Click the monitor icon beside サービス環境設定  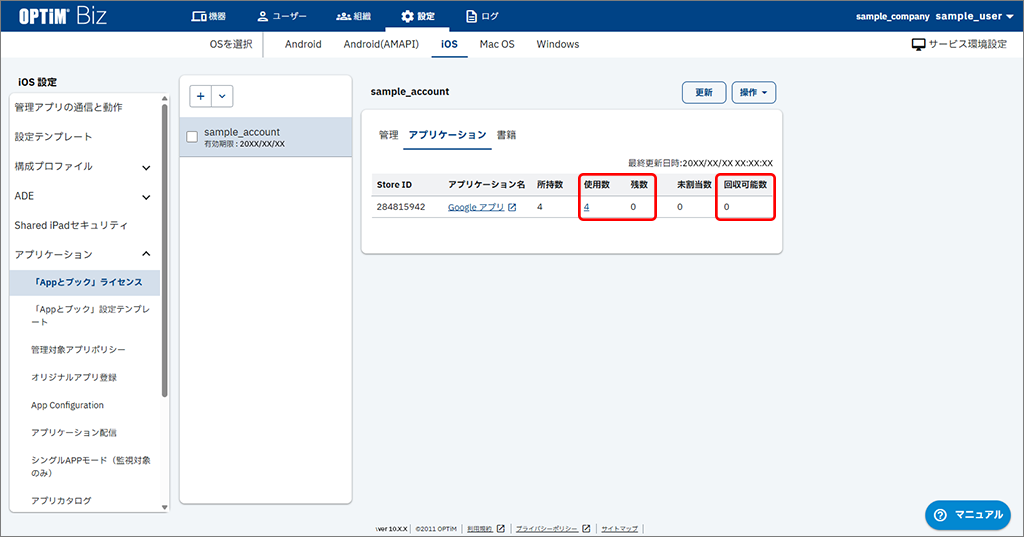coord(918,44)
